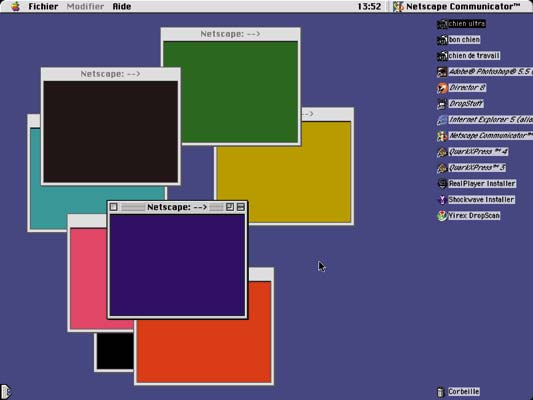Click the title bar of the green Netscape window
533x400 pixels.
click(230, 34)
